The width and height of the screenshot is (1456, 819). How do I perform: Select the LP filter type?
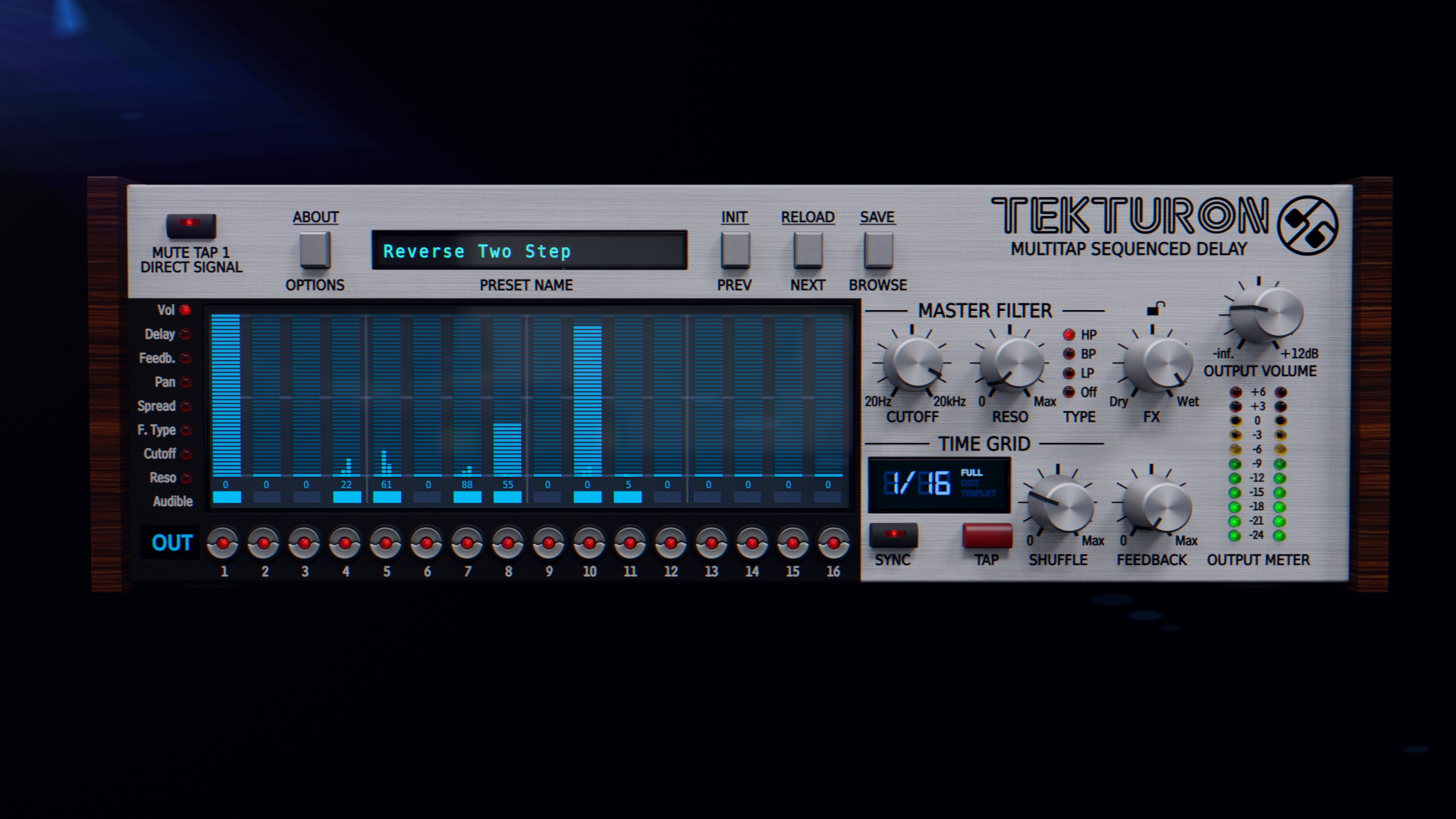pyautogui.click(x=1069, y=373)
